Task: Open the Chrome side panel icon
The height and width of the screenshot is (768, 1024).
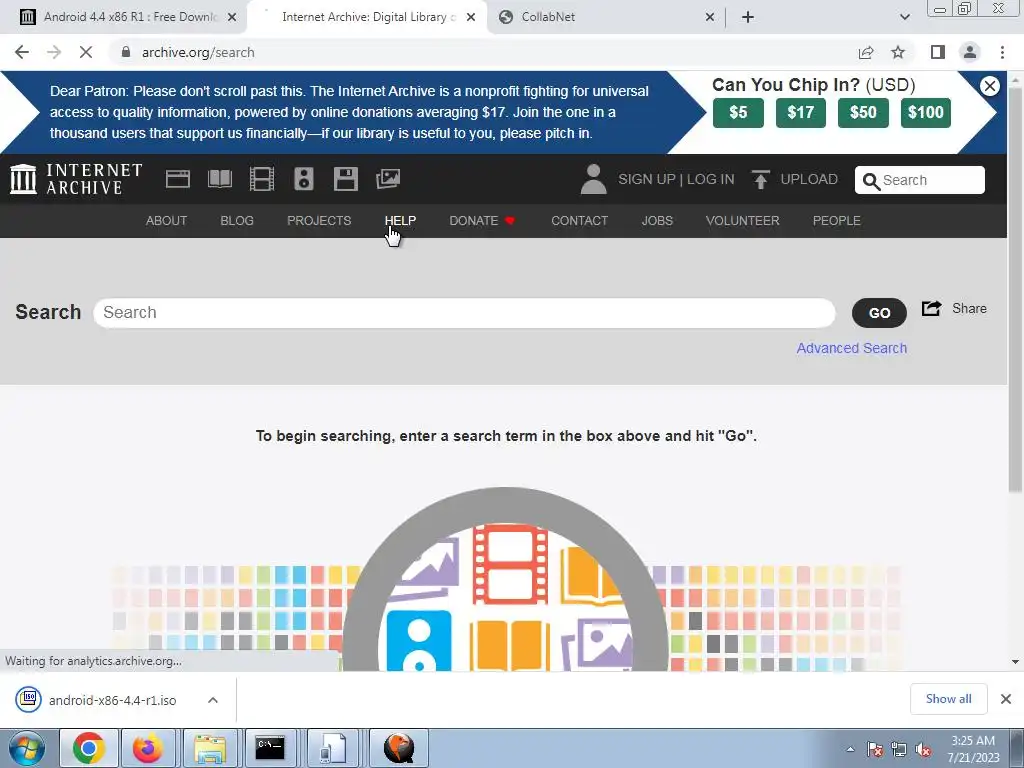Action: 938,52
